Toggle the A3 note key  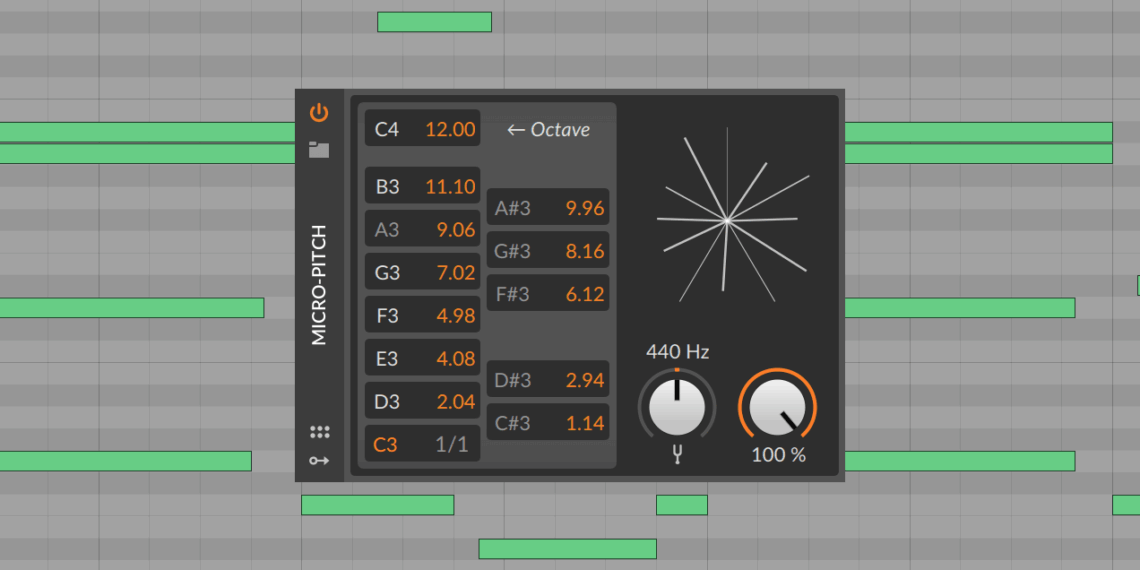pos(387,230)
